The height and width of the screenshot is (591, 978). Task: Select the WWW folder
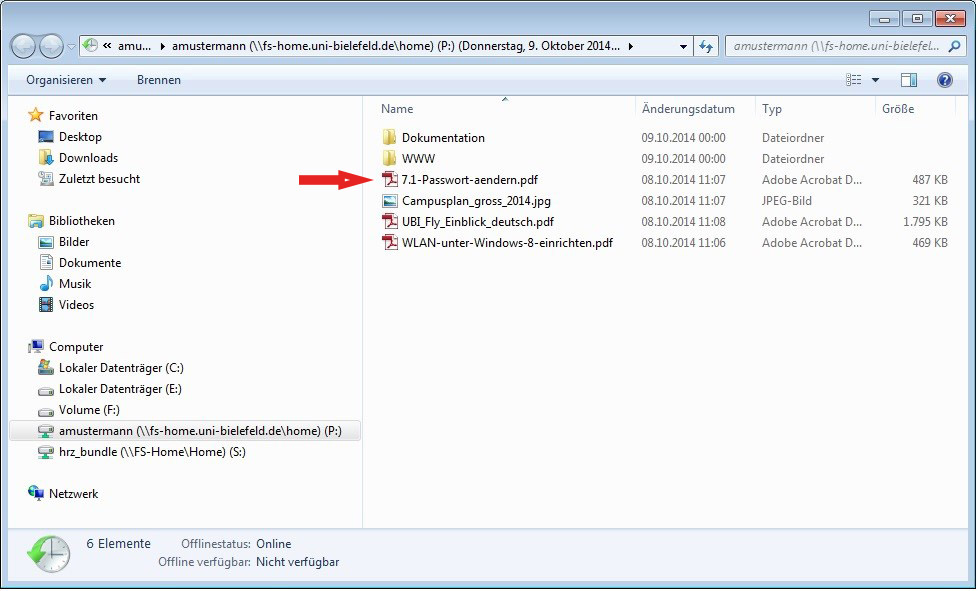[x=418, y=159]
